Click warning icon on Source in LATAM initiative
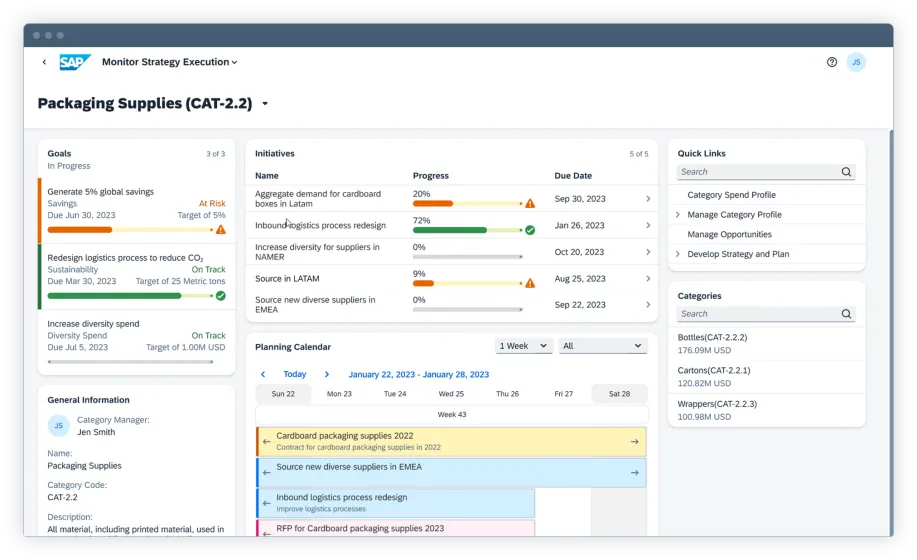 (x=530, y=283)
